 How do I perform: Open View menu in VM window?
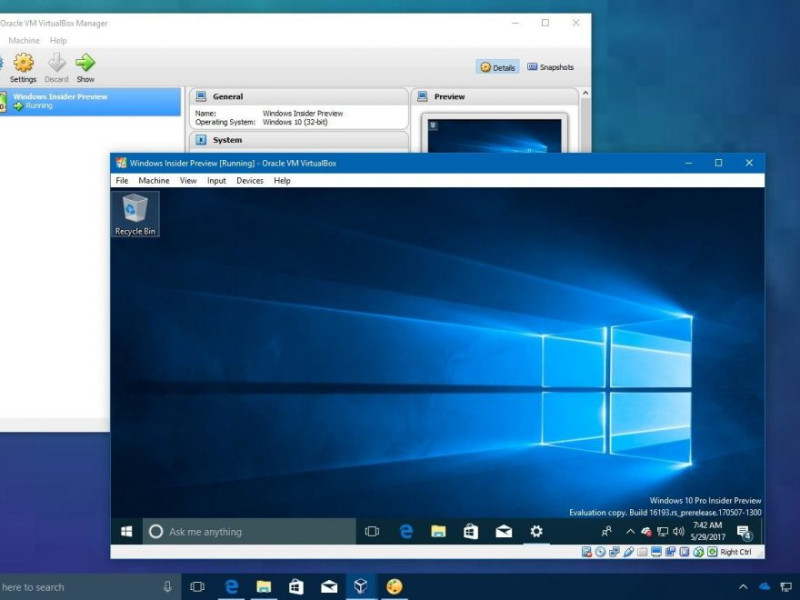[188, 181]
